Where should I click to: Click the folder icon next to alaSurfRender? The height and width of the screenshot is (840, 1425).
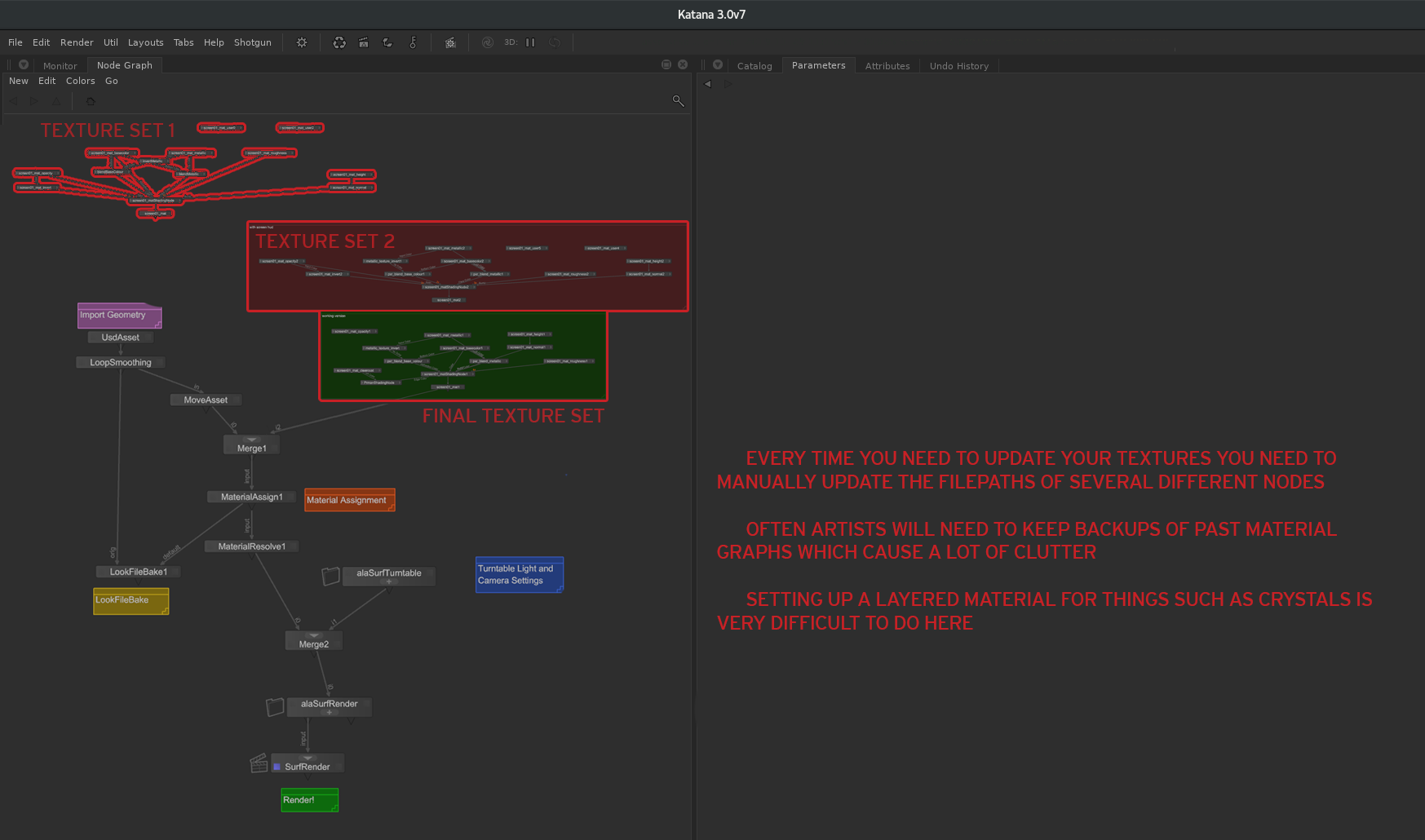275,706
